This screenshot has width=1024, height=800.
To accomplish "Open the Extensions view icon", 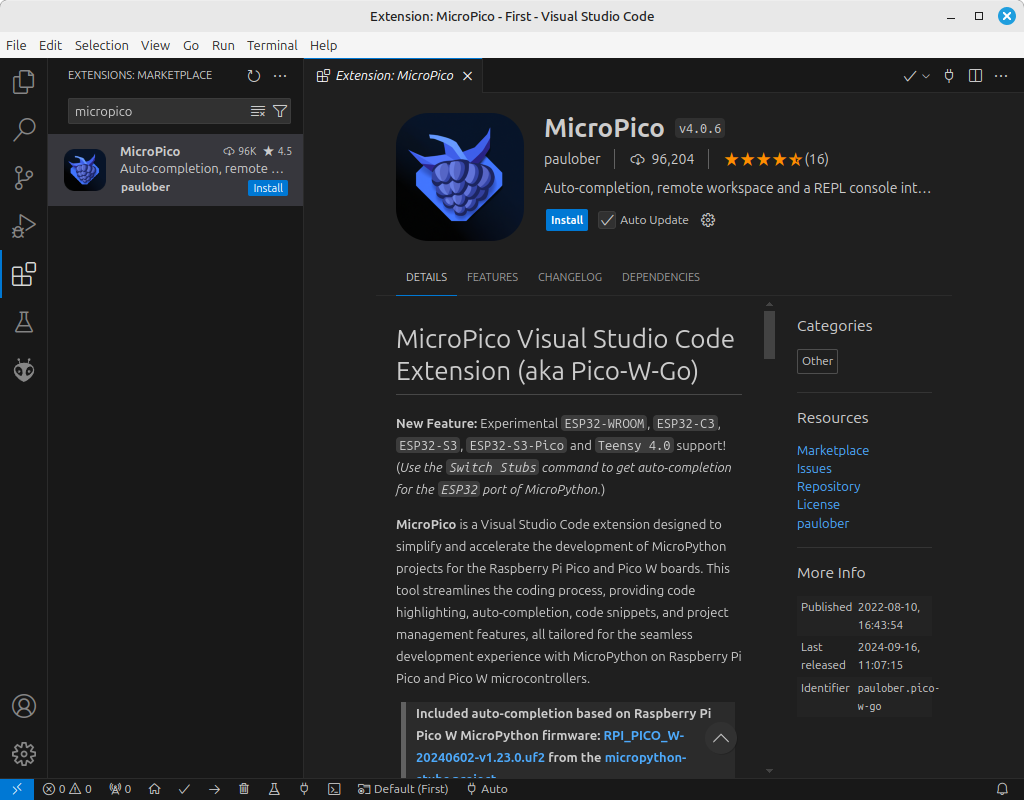I will coord(24,274).
